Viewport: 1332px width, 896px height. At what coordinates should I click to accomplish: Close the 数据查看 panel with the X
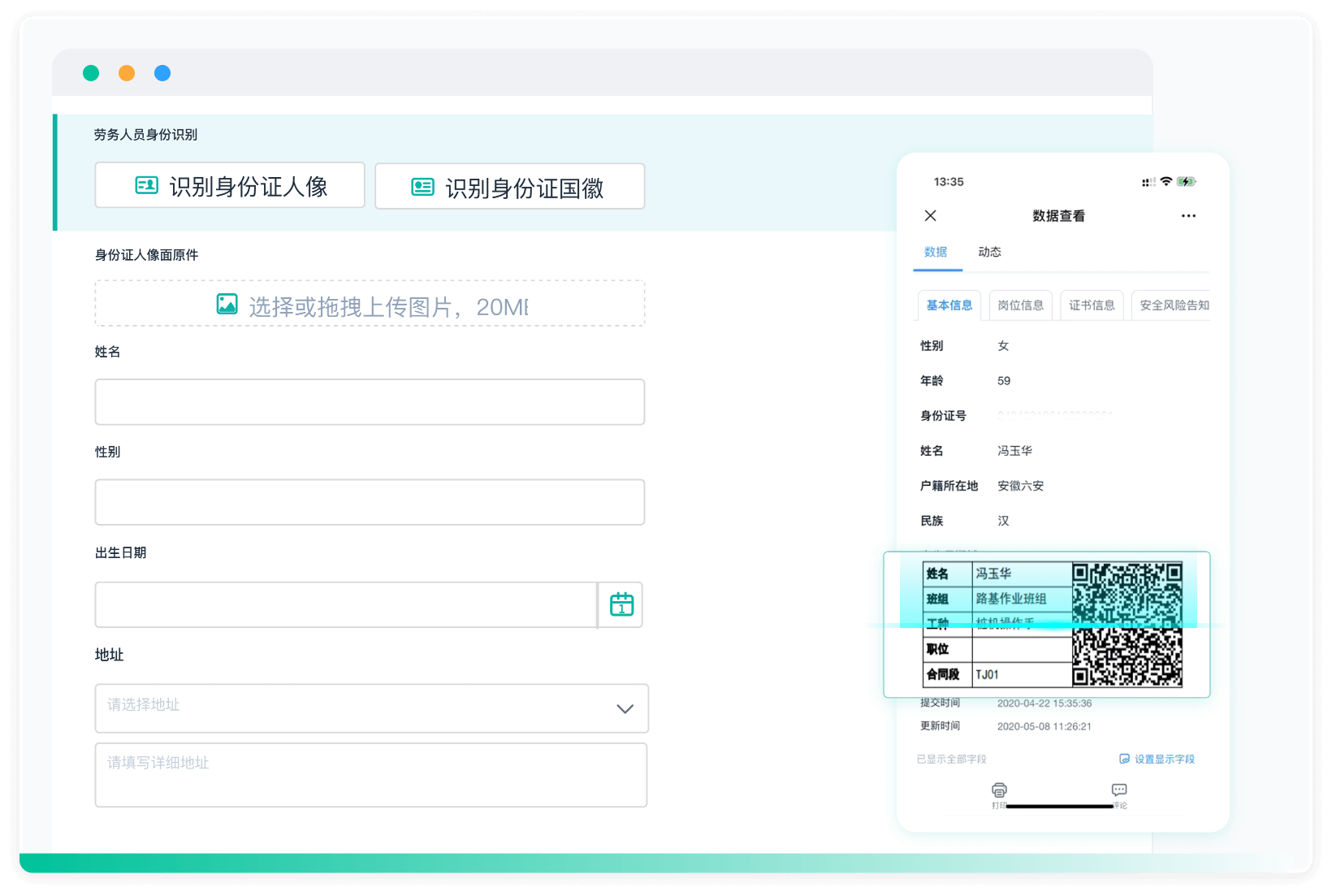pyautogui.click(x=930, y=215)
